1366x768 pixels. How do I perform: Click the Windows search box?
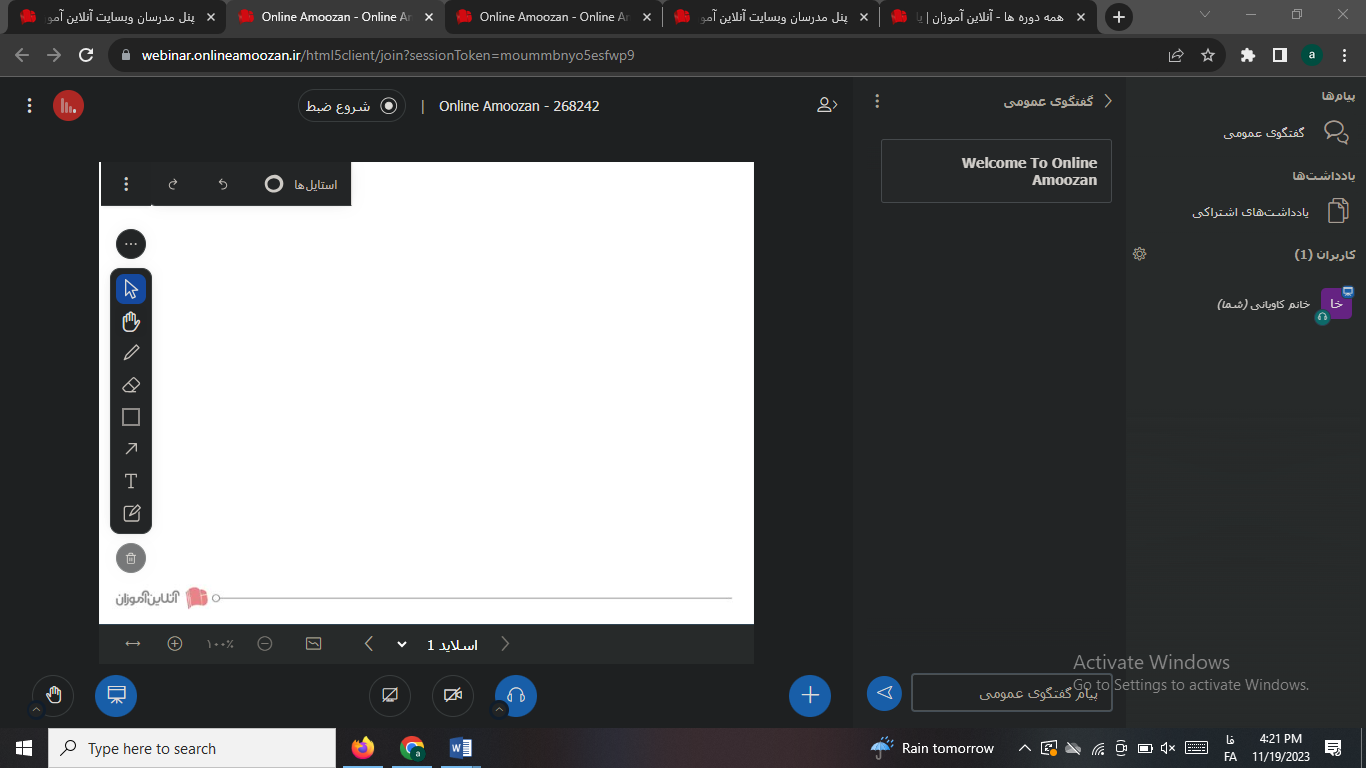(x=192, y=748)
